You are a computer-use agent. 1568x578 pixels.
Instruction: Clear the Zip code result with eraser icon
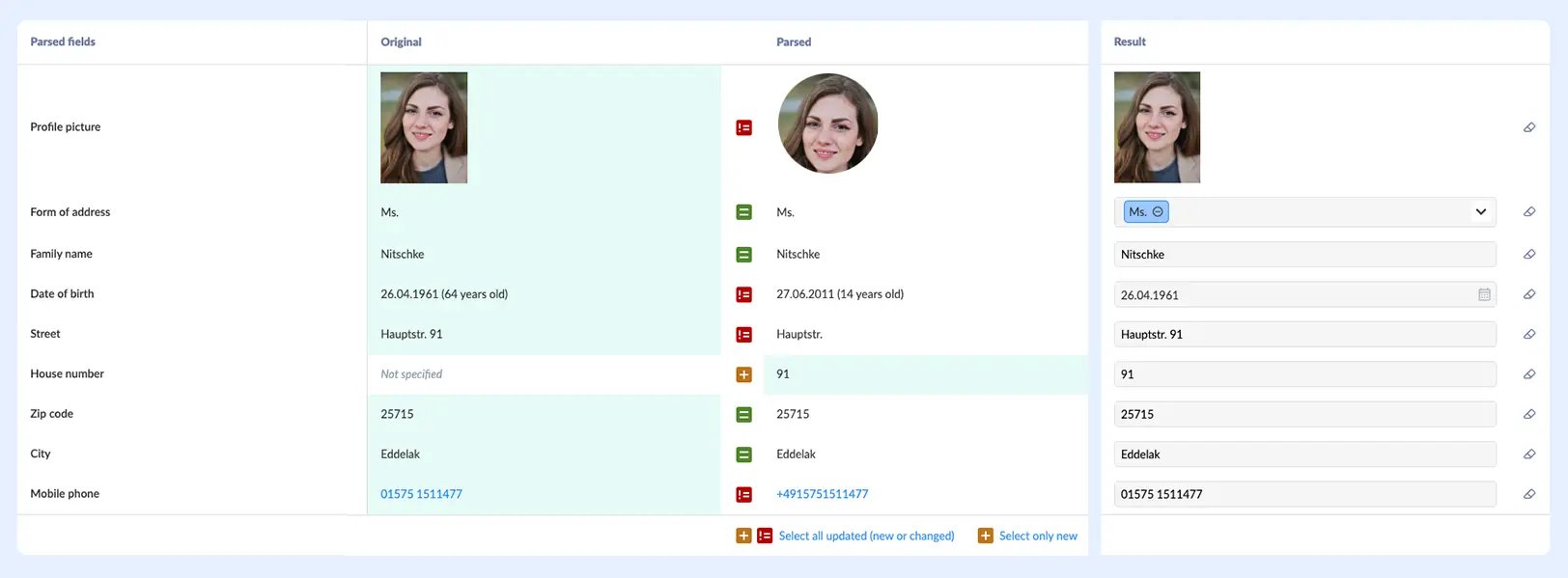pyautogui.click(x=1529, y=414)
